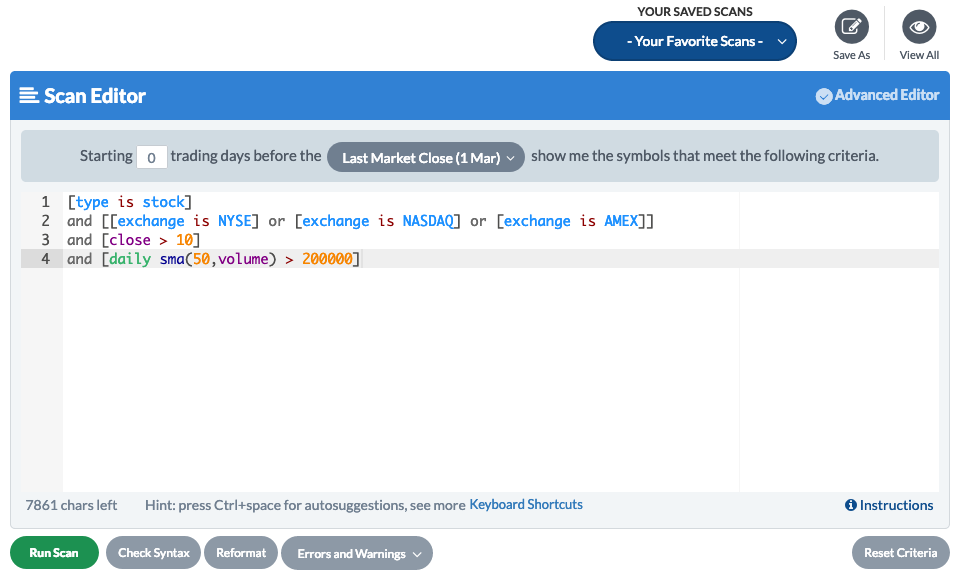Click the Scan Editor list icon
Screen dimensions: 960x578
point(29,96)
